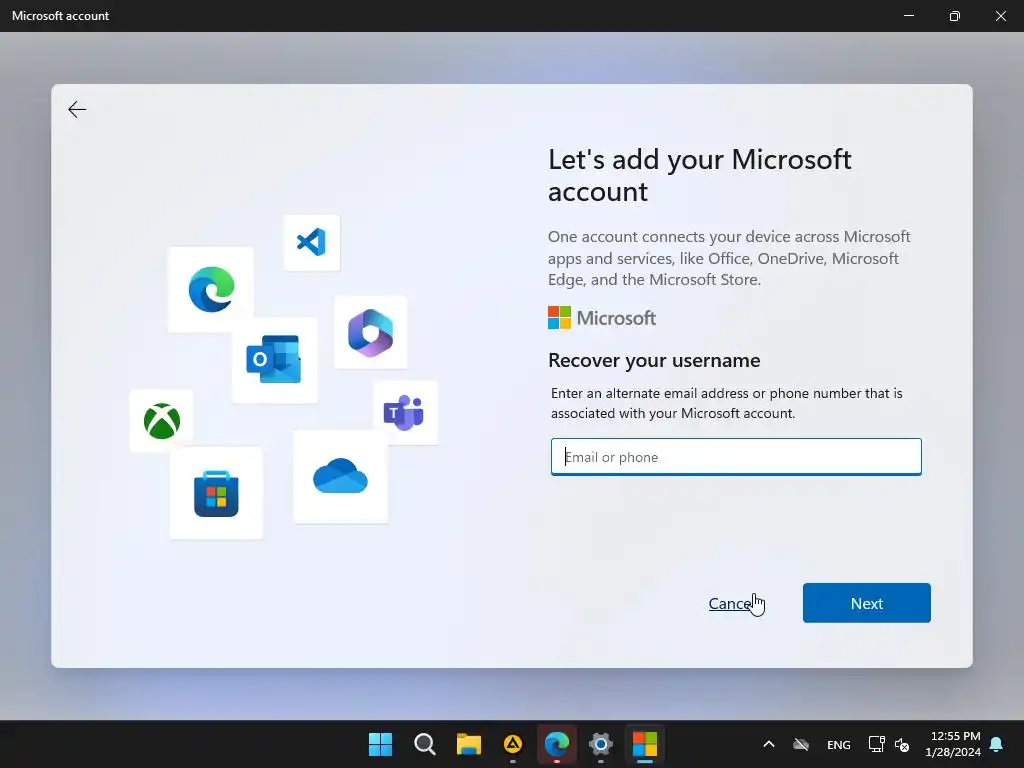Change the ENG input language
Screen dimensions: 1024x768
839,744
